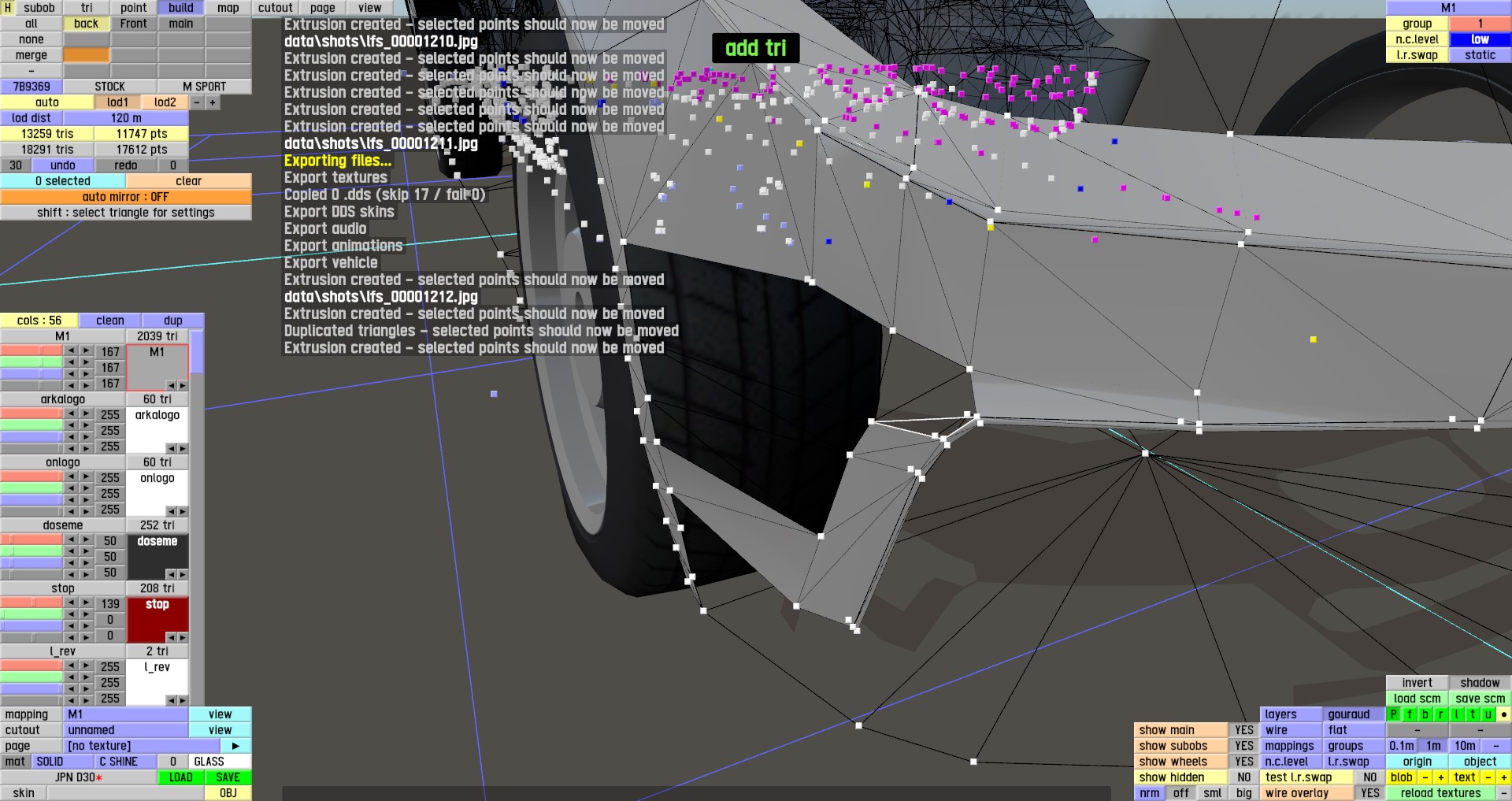Click the green b view button
Screen dimensions: 1512x801
pyautogui.click(x=1425, y=714)
